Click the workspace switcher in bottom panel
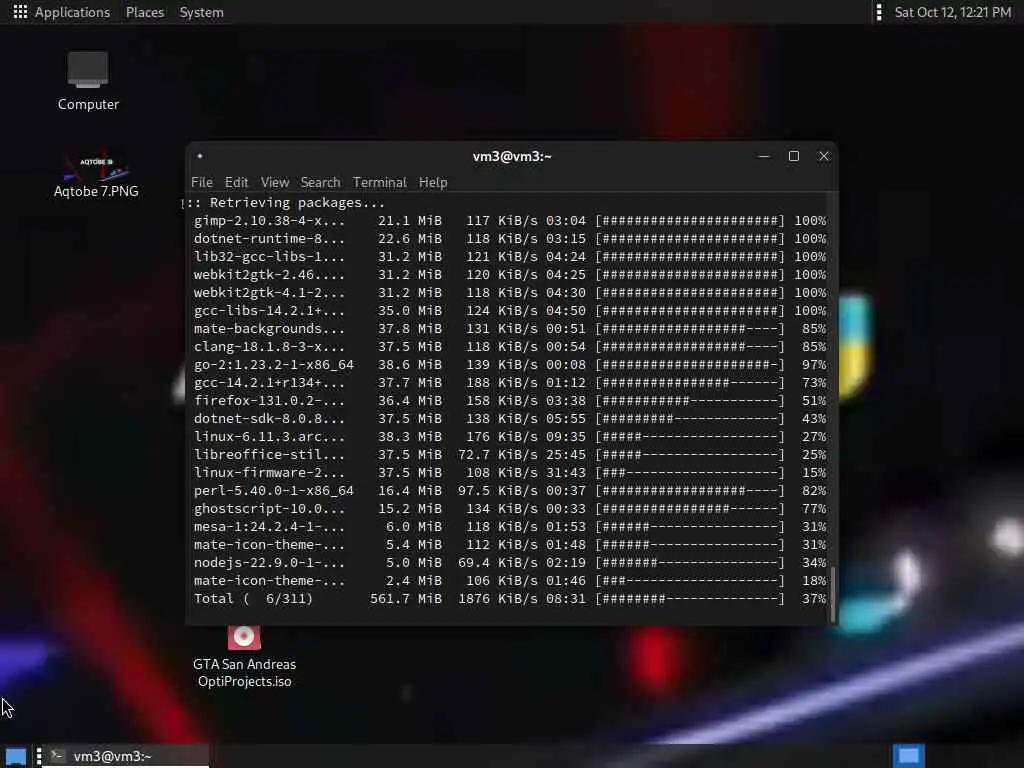The image size is (1024, 768). tap(908, 756)
